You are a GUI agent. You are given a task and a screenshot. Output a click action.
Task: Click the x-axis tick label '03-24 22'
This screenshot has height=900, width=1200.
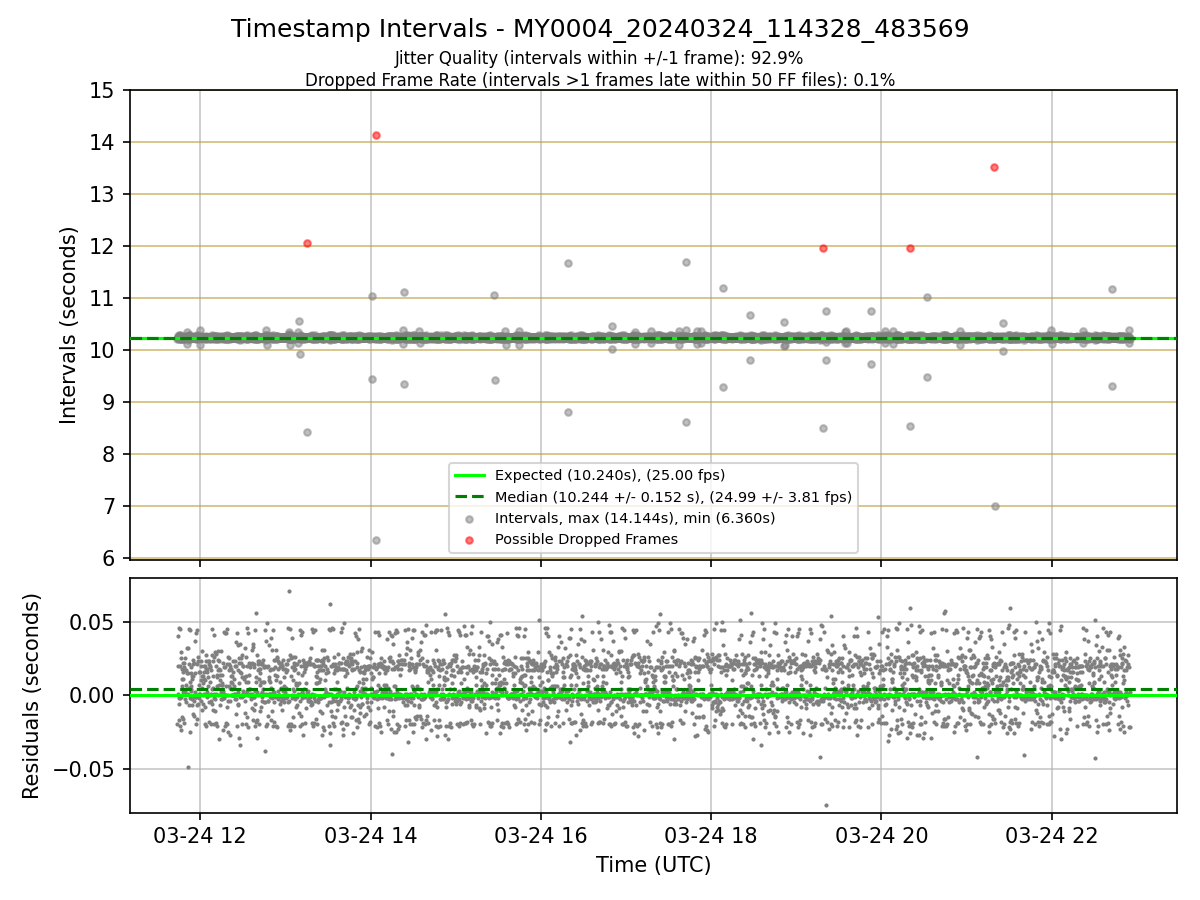[x=1051, y=835]
